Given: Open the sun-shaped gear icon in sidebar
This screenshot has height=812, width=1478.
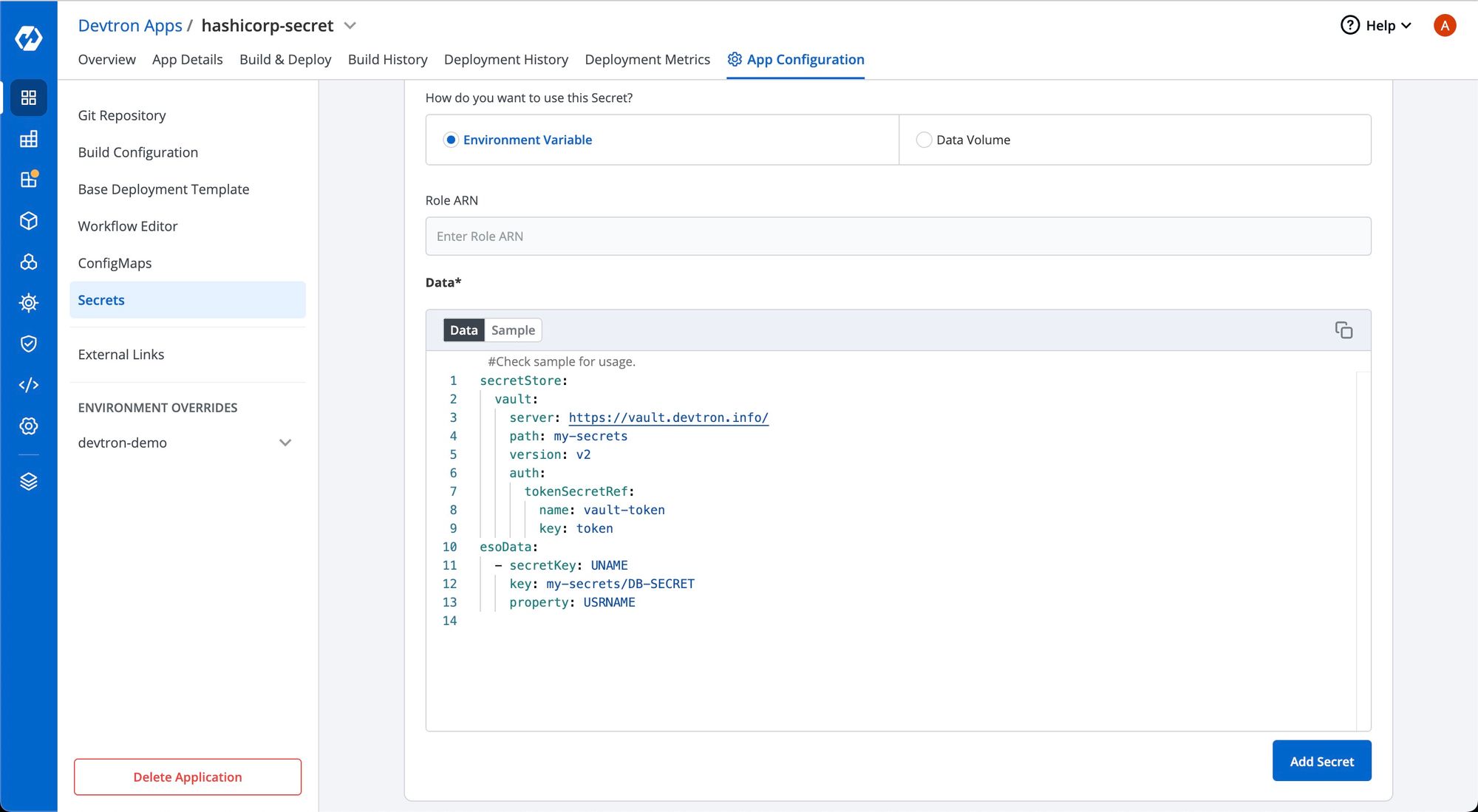Looking at the screenshot, I should (x=29, y=303).
